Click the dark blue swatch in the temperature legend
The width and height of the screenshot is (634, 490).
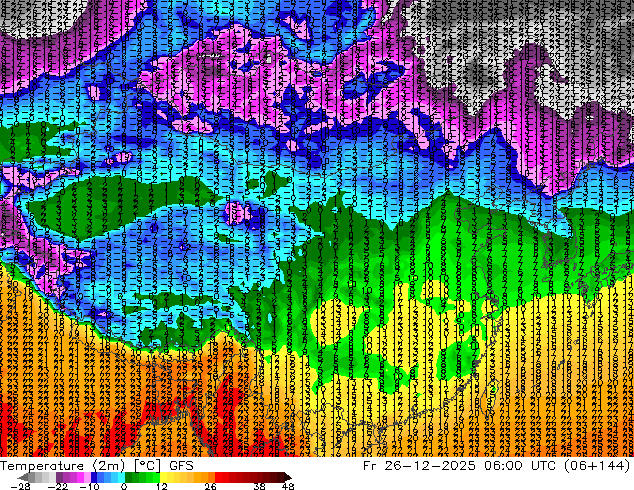click(x=94, y=477)
